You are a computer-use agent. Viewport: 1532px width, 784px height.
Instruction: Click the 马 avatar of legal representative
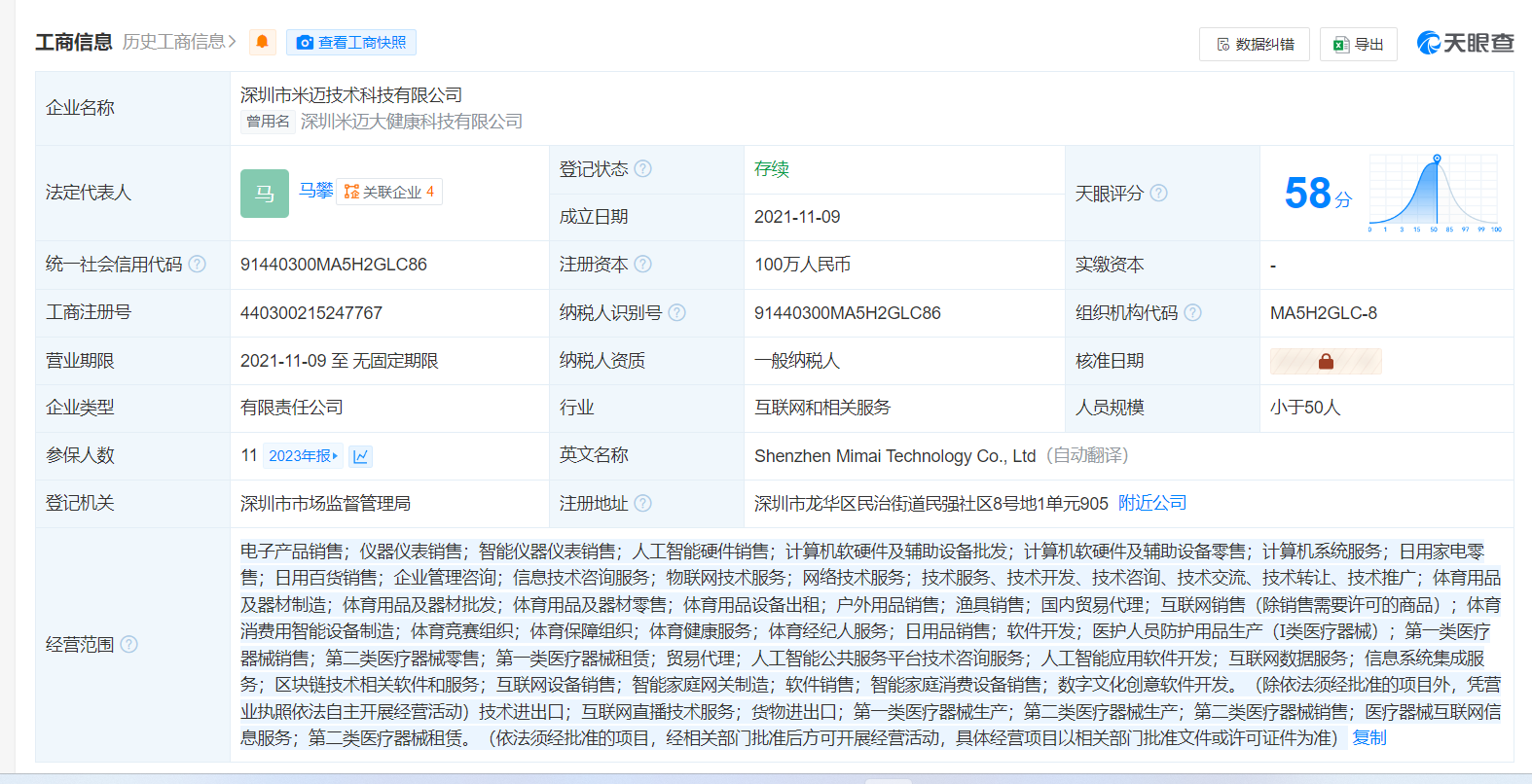(x=265, y=193)
